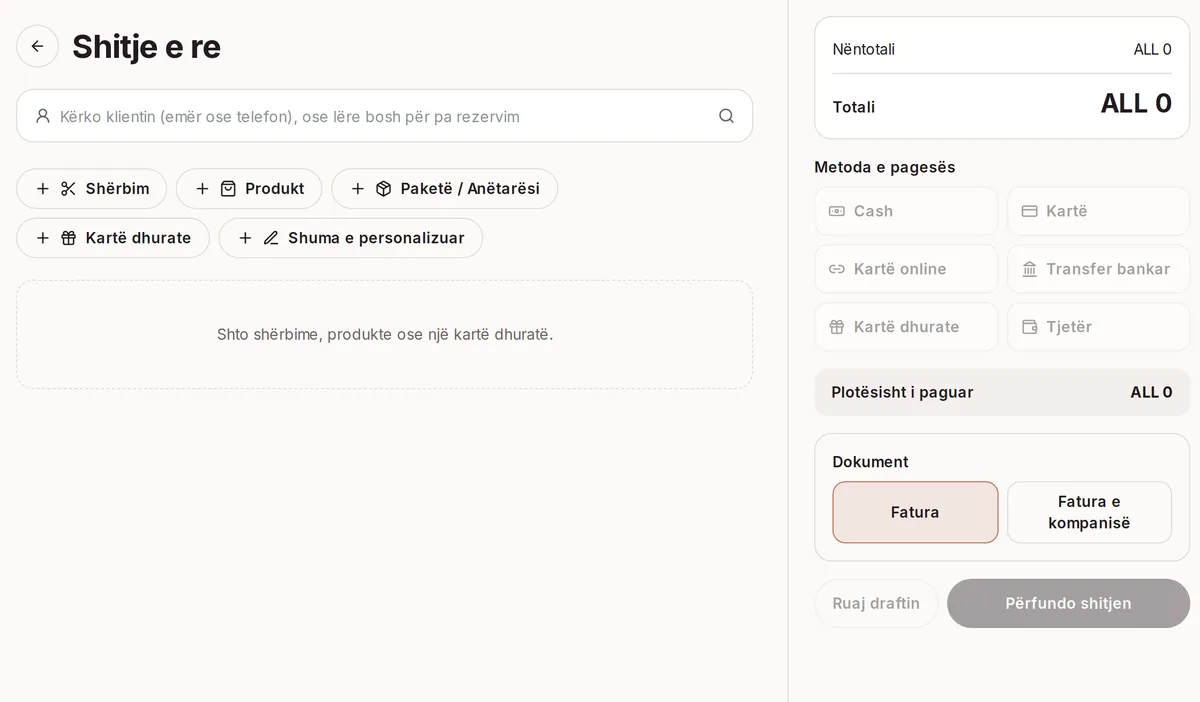Screen dimensions: 1200x702
Task: Add a service with Shërbim button
Action: 92,189
